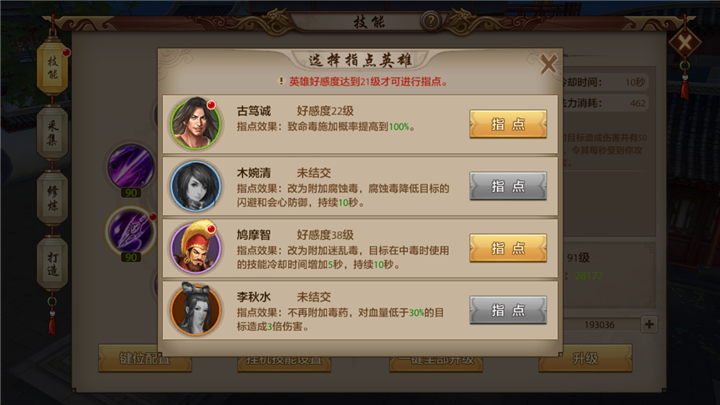Image resolution: width=720 pixels, height=405 pixels.
Task: Open the 修炼 lantern tab
Action: pyautogui.click(x=52, y=198)
